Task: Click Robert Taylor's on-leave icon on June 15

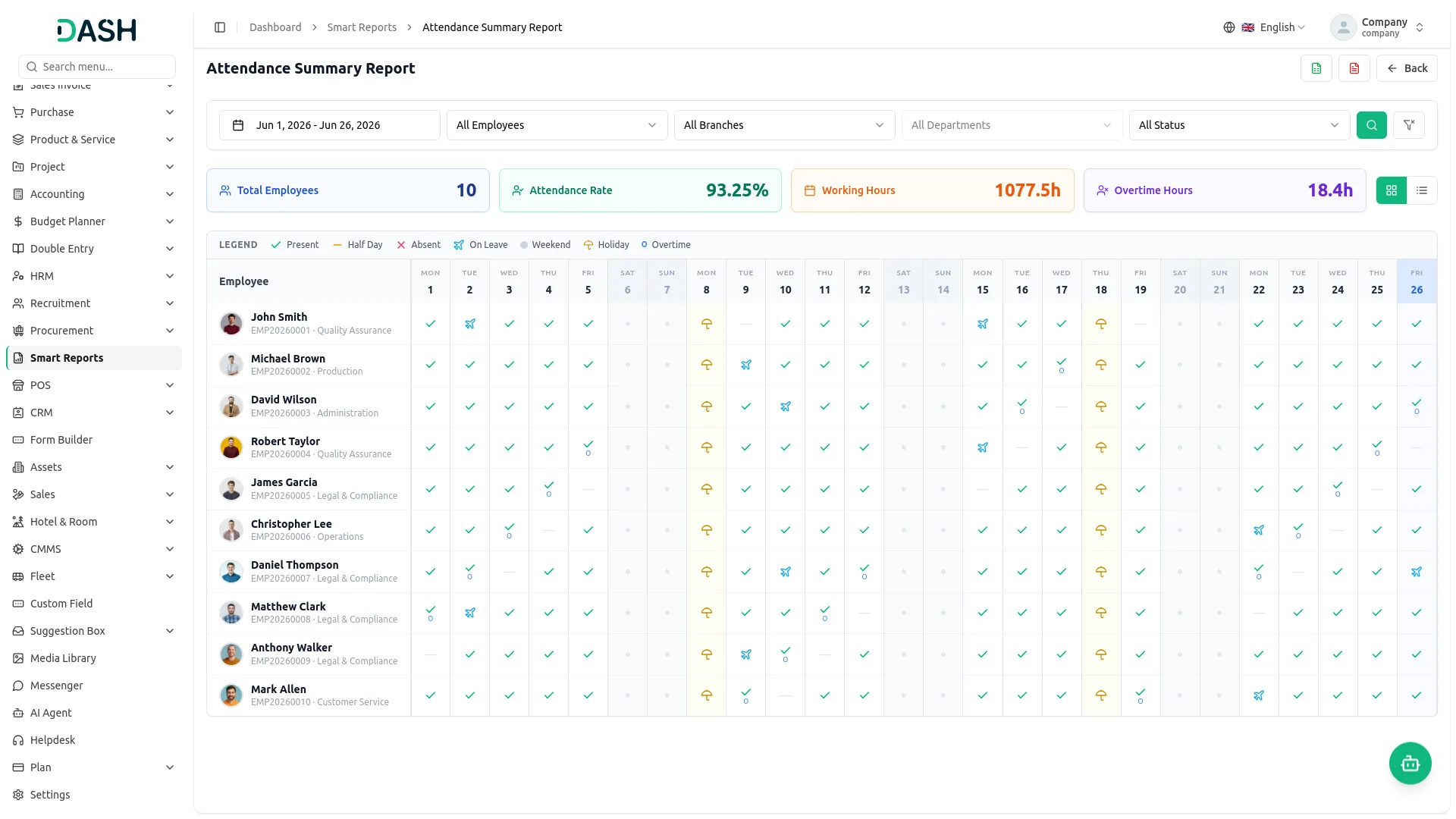Action: pos(983,447)
